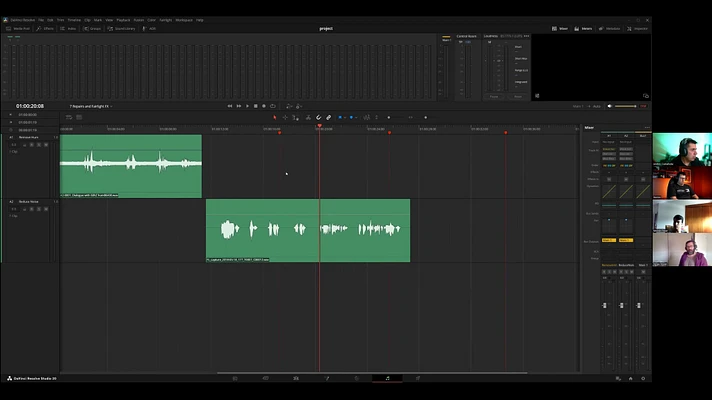Image resolution: width=712 pixels, height=400 pixels.
Task: Open the Media Pool panel
Action: (x=18, y=29)
